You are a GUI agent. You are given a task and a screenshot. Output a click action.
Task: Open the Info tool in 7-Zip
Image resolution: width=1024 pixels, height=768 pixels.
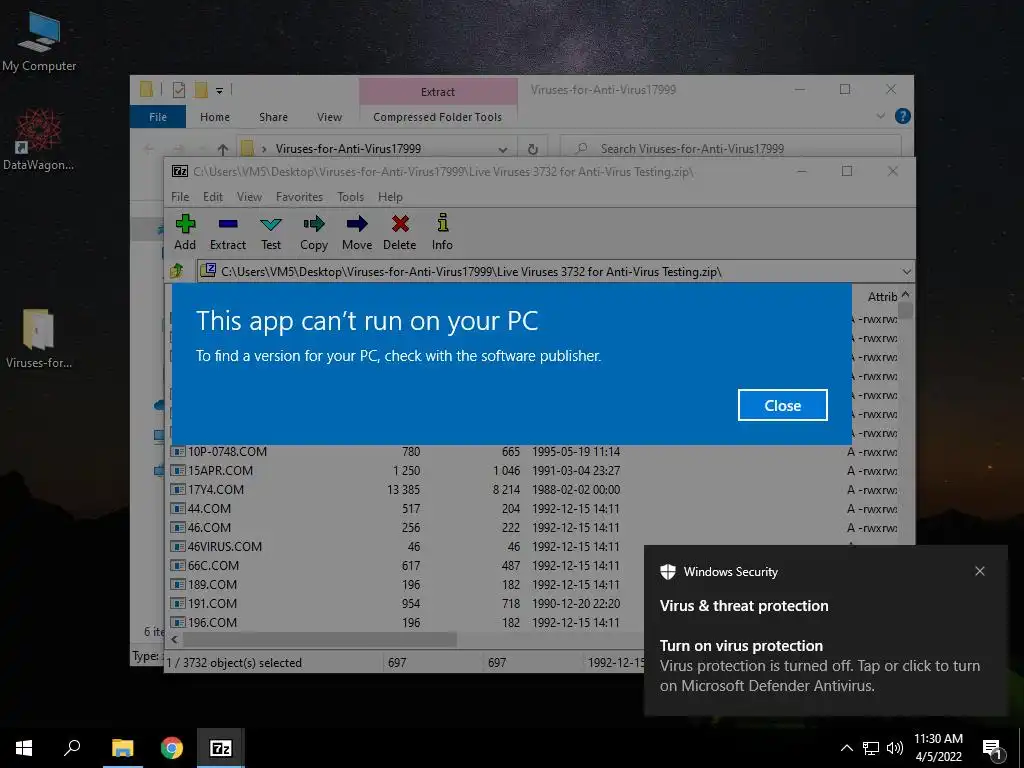(442, 232)
